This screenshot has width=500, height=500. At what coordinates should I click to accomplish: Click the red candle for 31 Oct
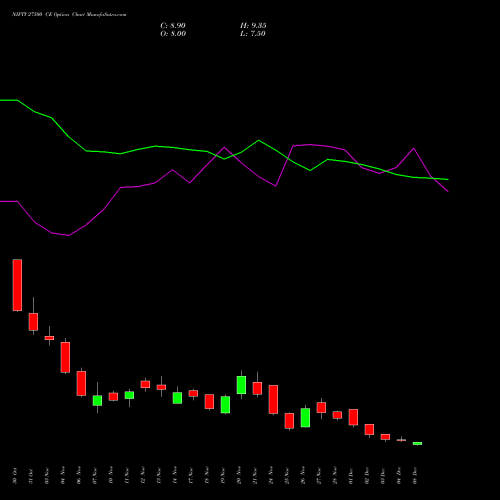[x=33, y=322]
